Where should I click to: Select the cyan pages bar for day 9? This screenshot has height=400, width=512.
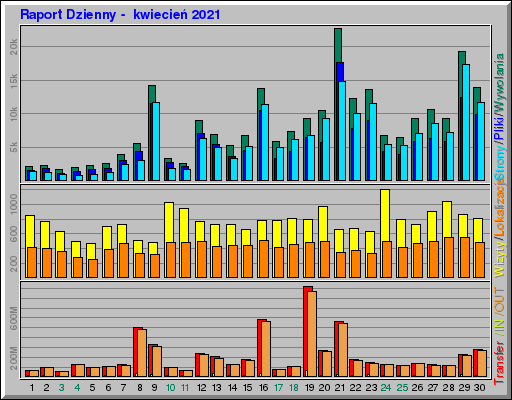point(156,142)
